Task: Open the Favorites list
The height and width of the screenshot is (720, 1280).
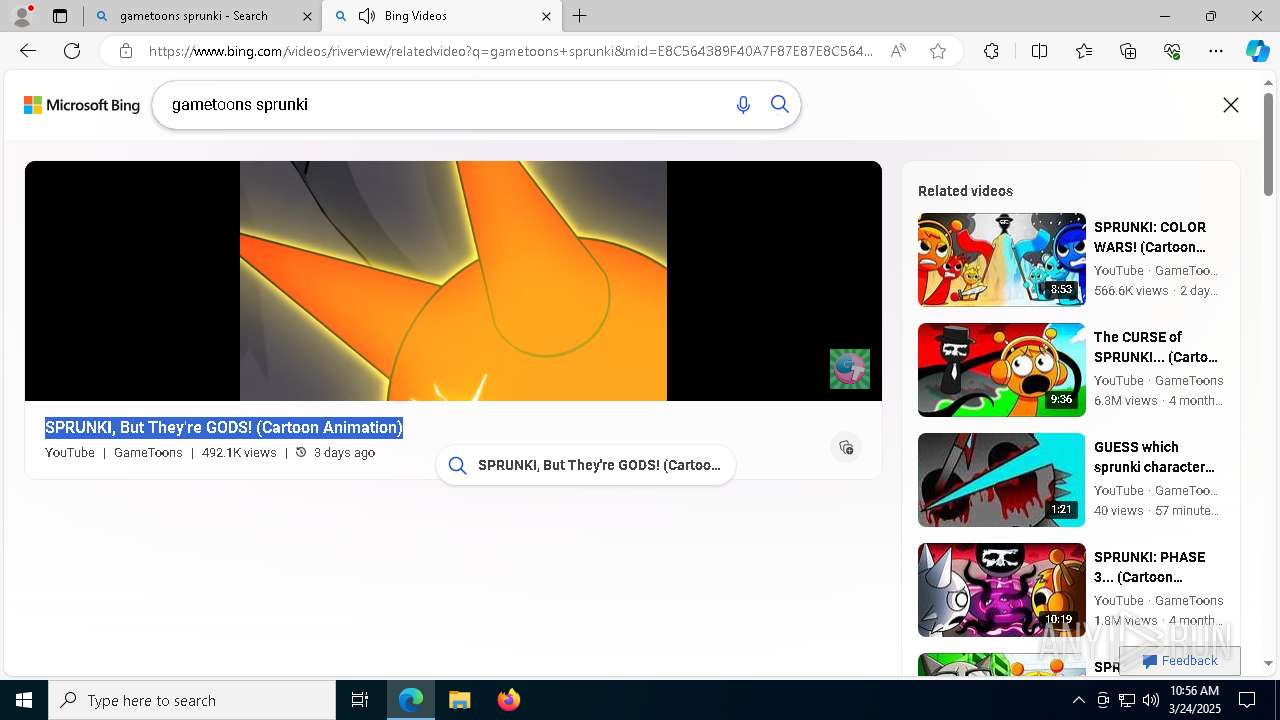Action: tap(1084, 51)
